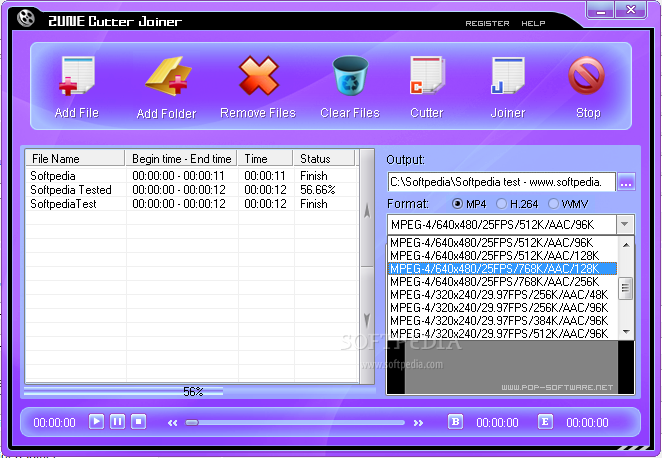Collapse the format preset dropdown arrow
Image resolution: width=662 pixels, height=458 pixels.
[x=625, y=225]
